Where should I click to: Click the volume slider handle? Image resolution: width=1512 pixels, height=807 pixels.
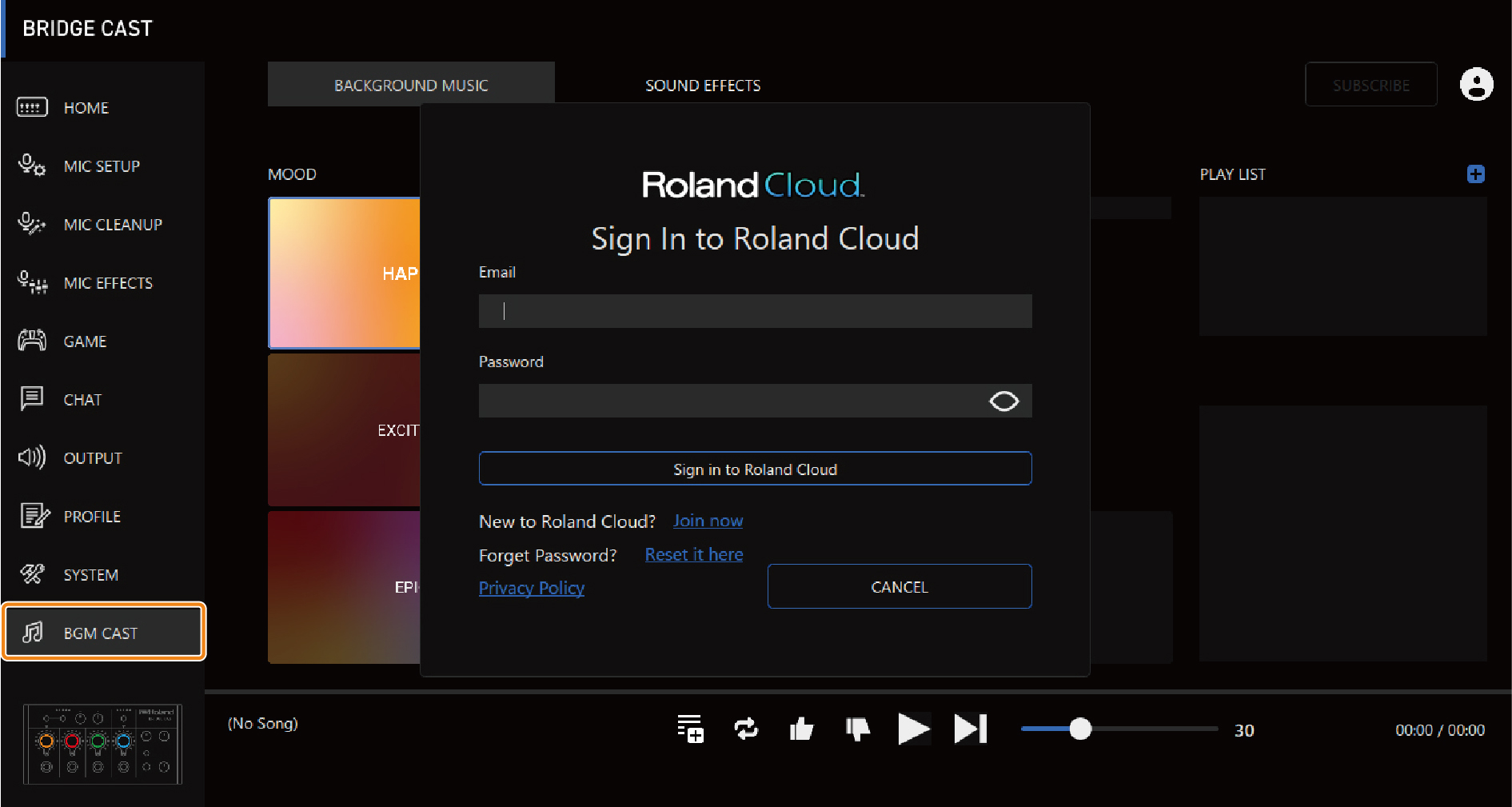tap(1080, 729)
